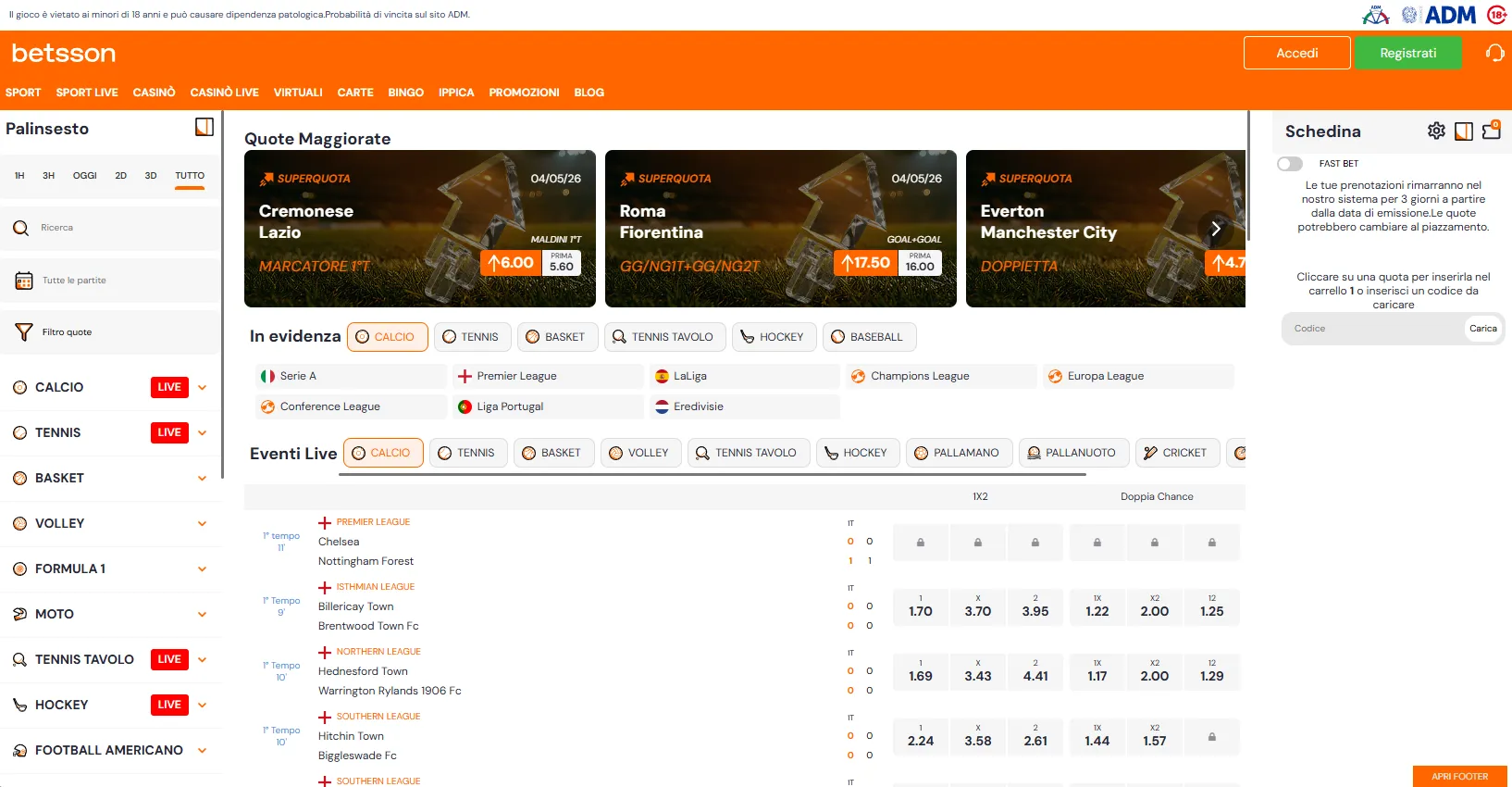Expand the CALCIO sidebar category chevron
The image size is (1512, 787).
tap(203, 387)
